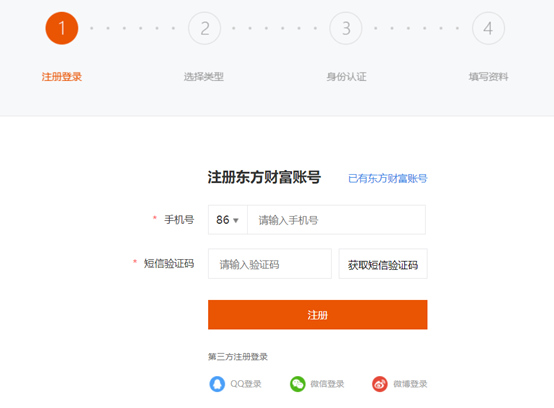The image size is (554, 408).
Task: Click the 微博登录 text link
Action: tap(410, 384)
